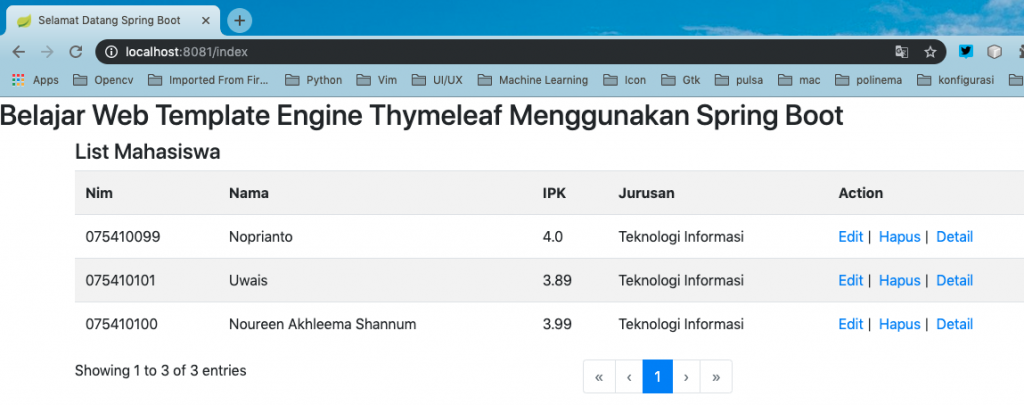Click IPK value 4.0
1024x405 pixels.
(552, 237)
